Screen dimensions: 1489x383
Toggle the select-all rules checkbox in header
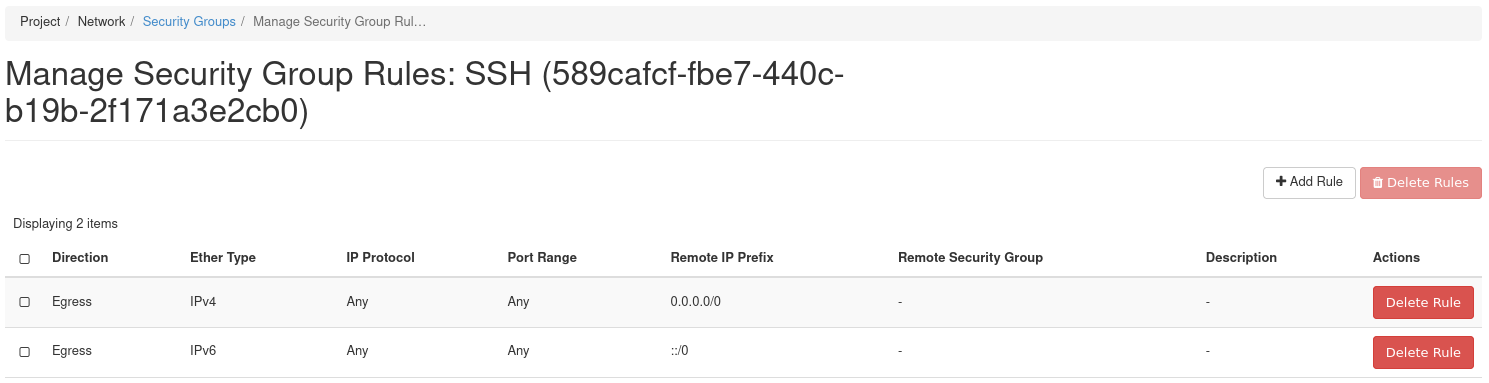[25, 258]
